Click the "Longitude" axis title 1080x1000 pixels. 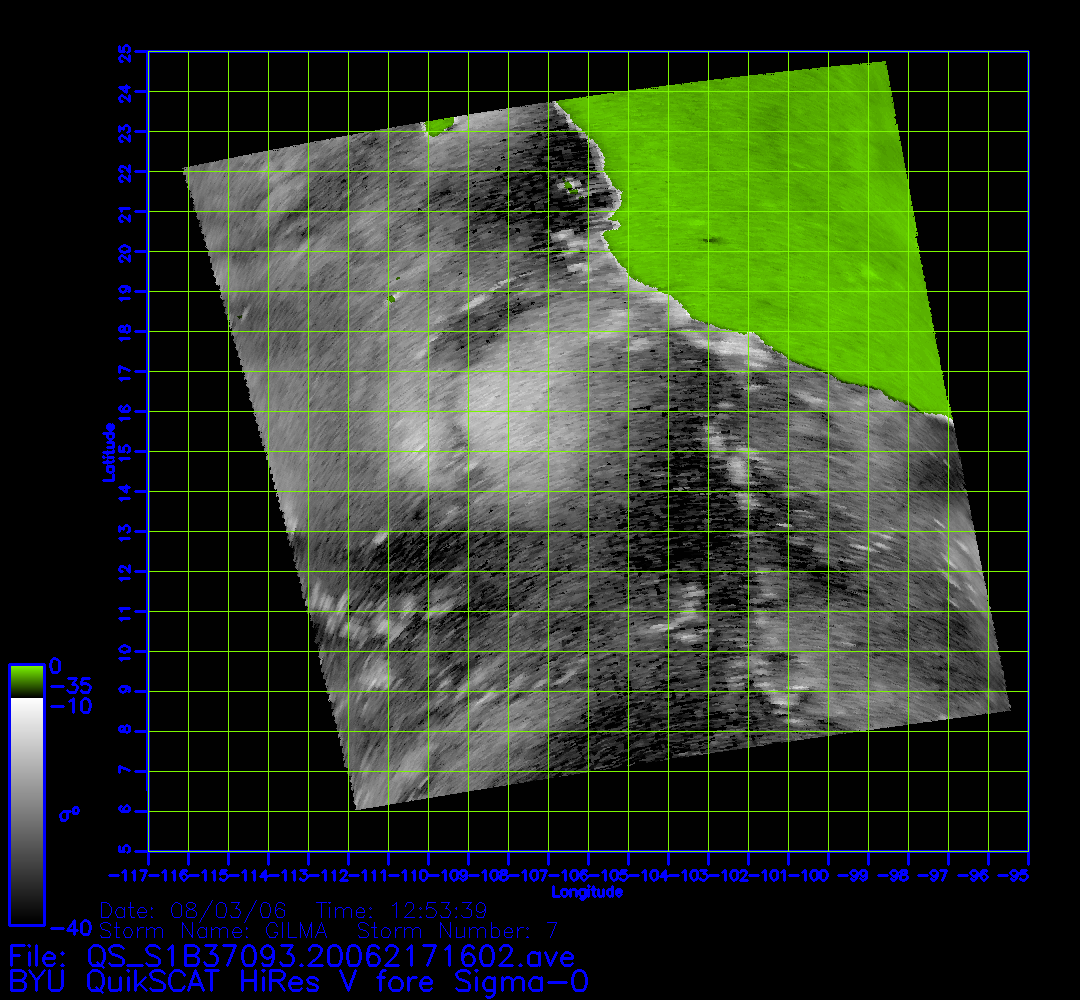coord(587,891)
